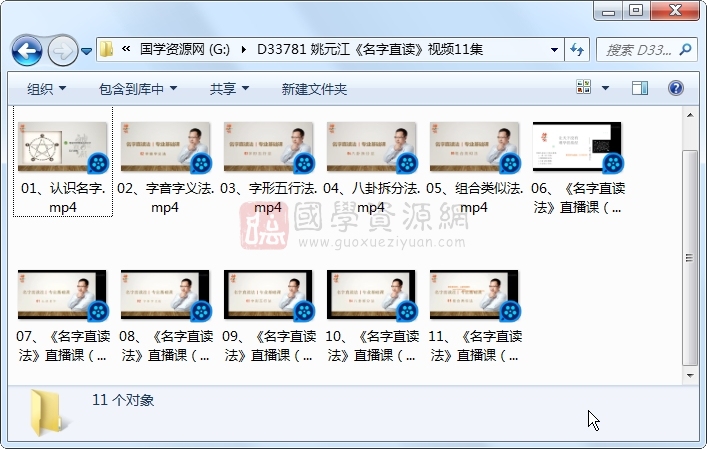
Task: Click the Back navigation arrow
Action: click(x=27, y=50)
